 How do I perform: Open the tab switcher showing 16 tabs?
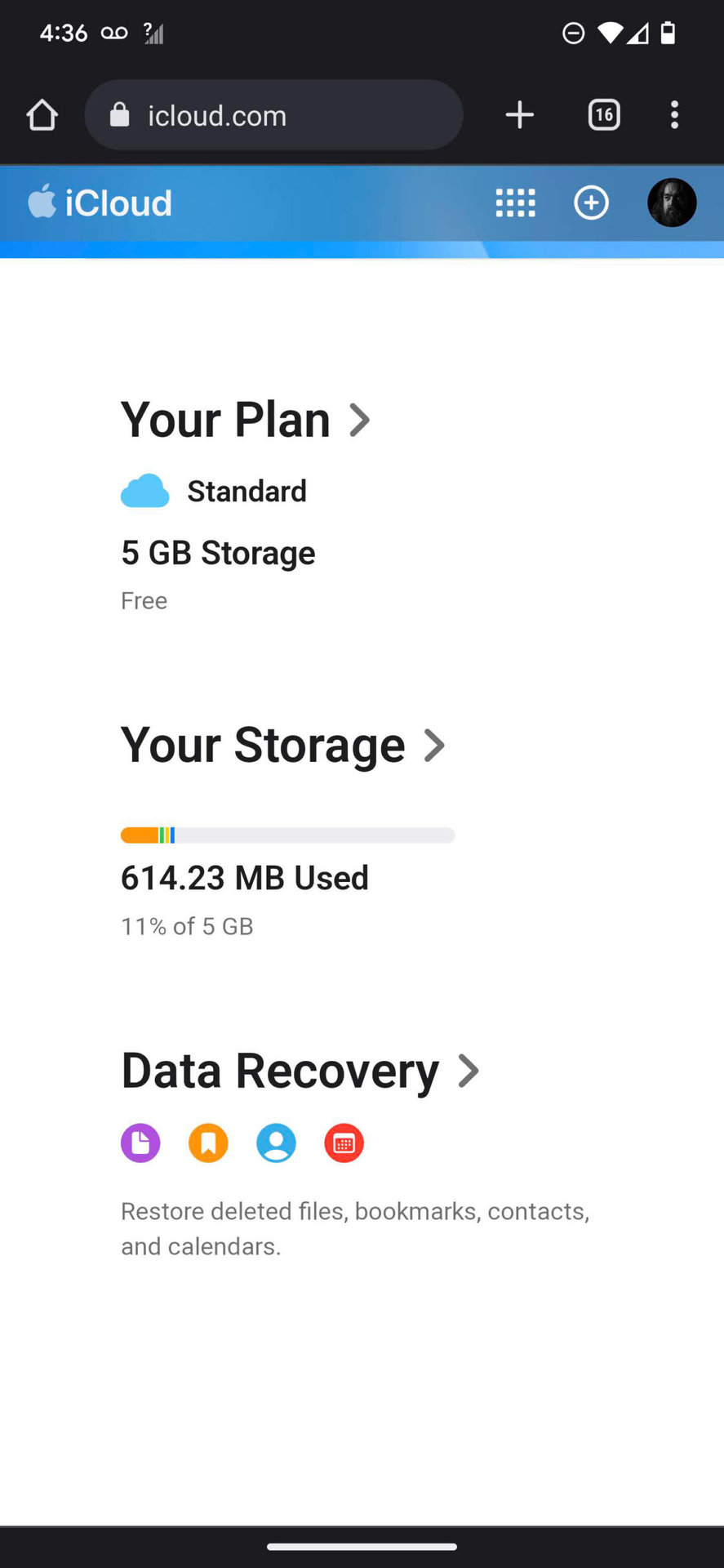coord(604,115)
